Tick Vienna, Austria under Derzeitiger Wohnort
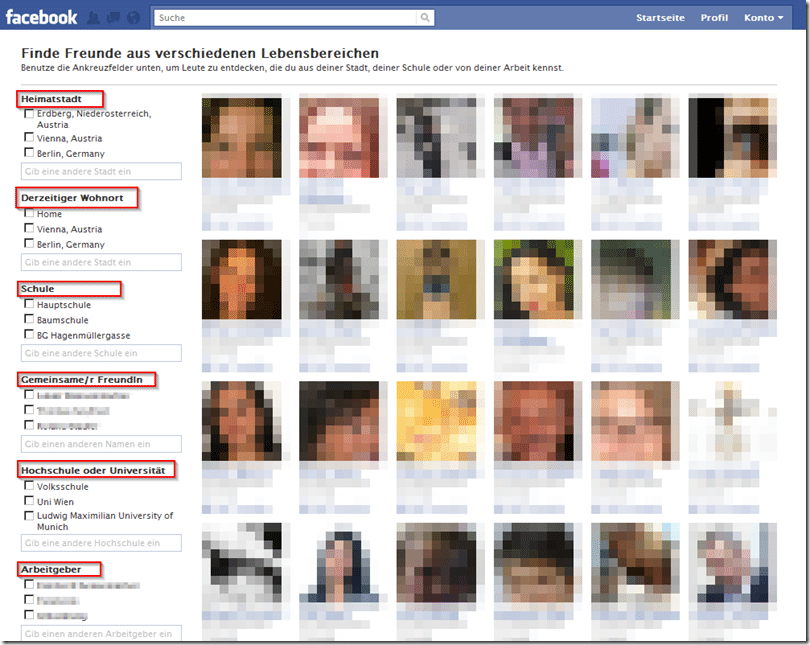The width and height of the screenshot is (810, 645). [29, 228]
